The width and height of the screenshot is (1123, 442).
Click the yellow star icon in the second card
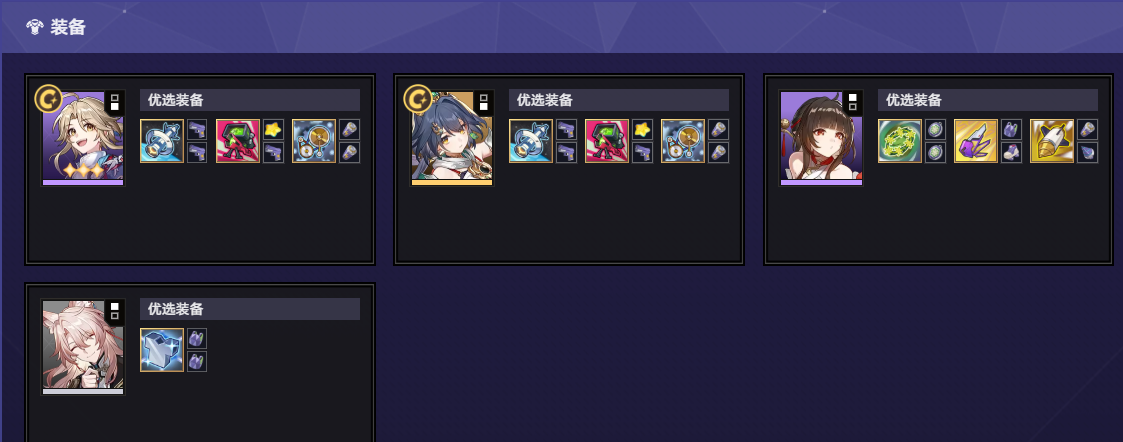pos(642,130)
